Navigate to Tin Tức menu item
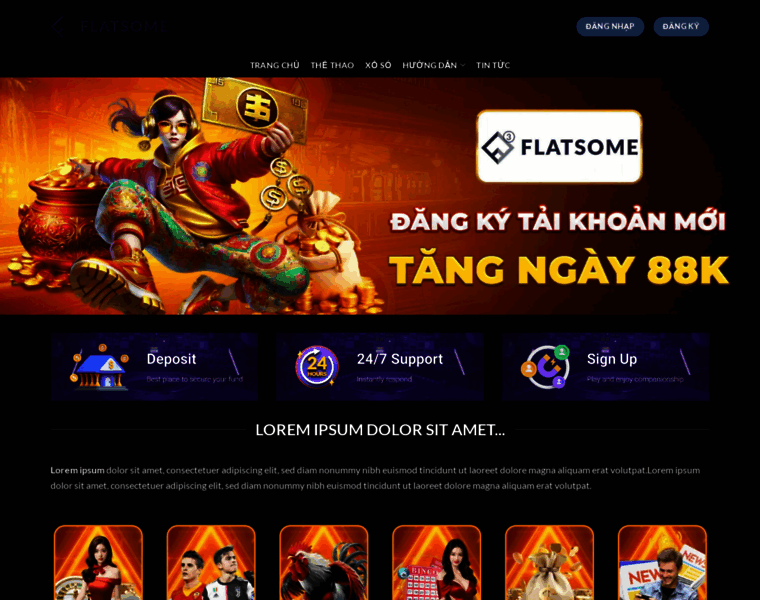This screenshot has width=760, height=600. coord(493,65)
